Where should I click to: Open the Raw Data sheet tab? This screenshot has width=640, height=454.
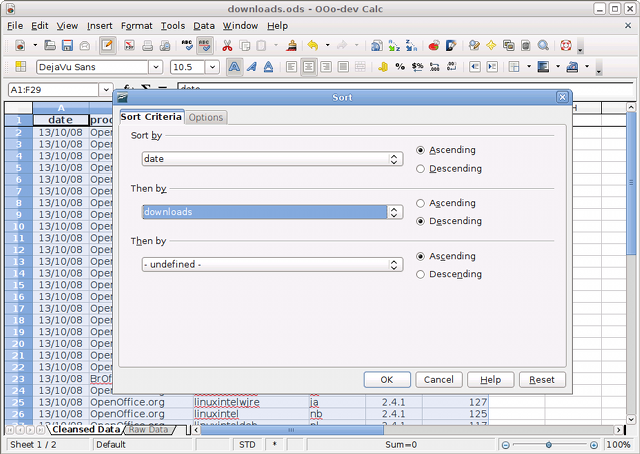point(150,430)
